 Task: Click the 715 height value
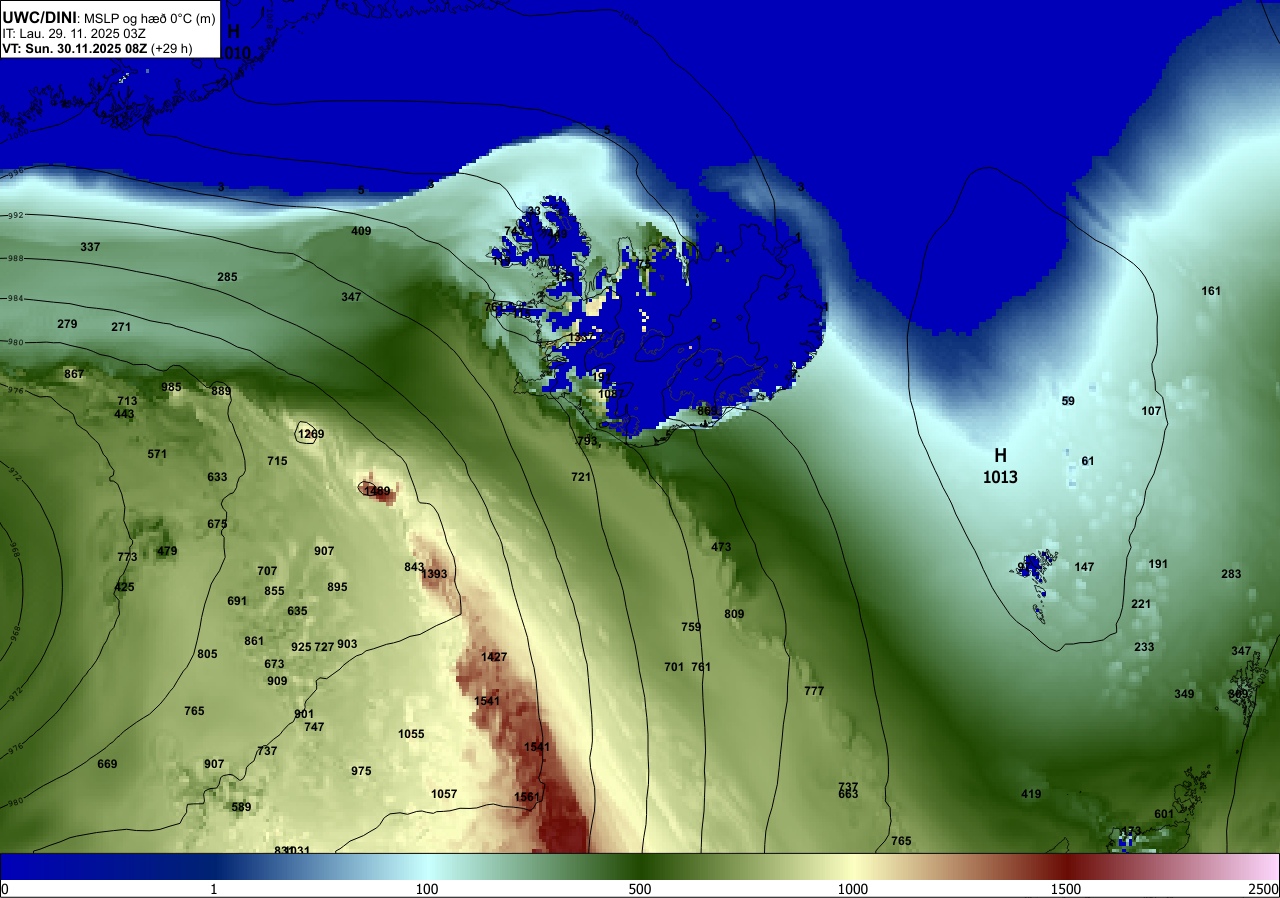pos(277,461)
